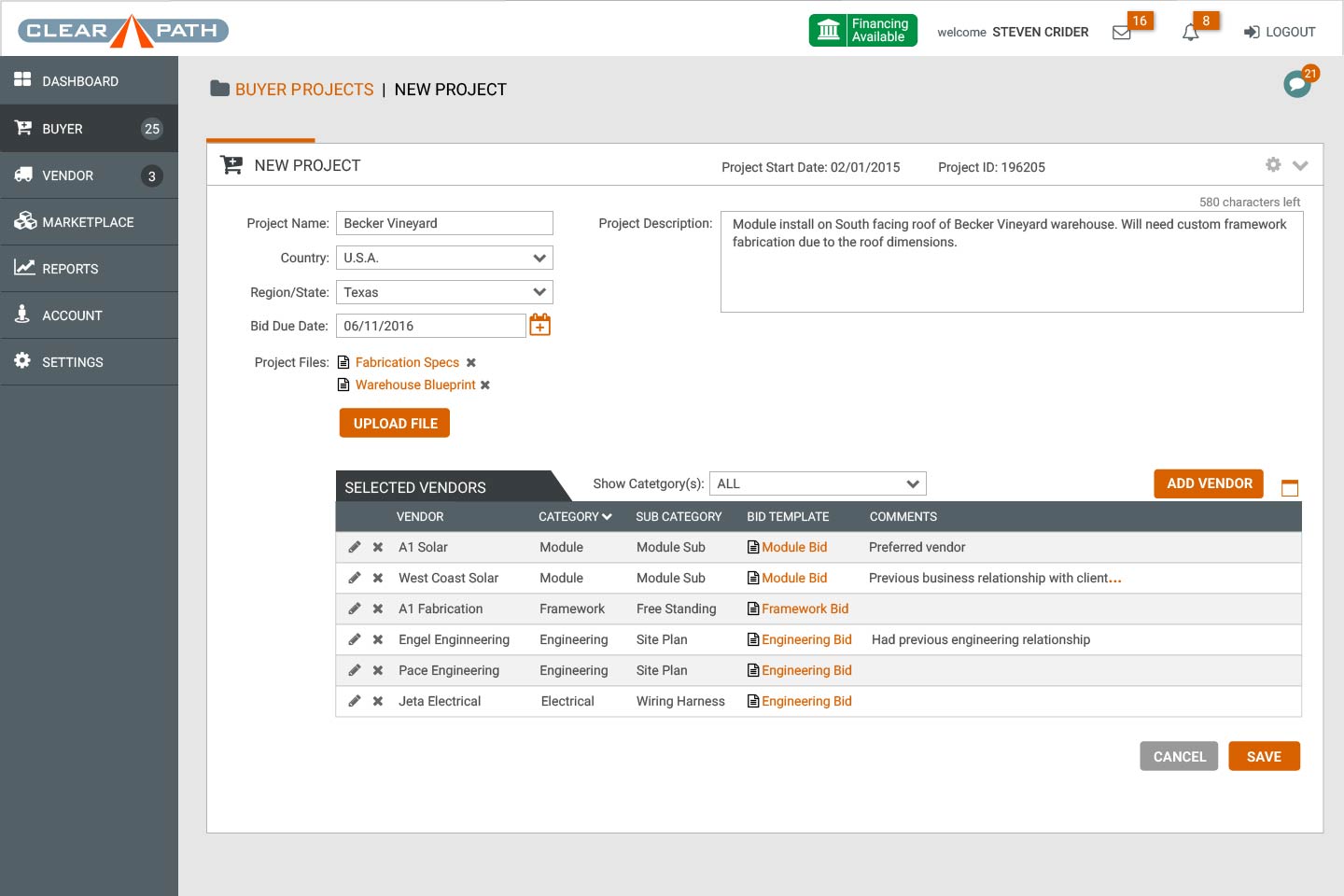Delete the West Coast Solar row
The width and height of the screenshot is (1344, 896).
point(378,578)
